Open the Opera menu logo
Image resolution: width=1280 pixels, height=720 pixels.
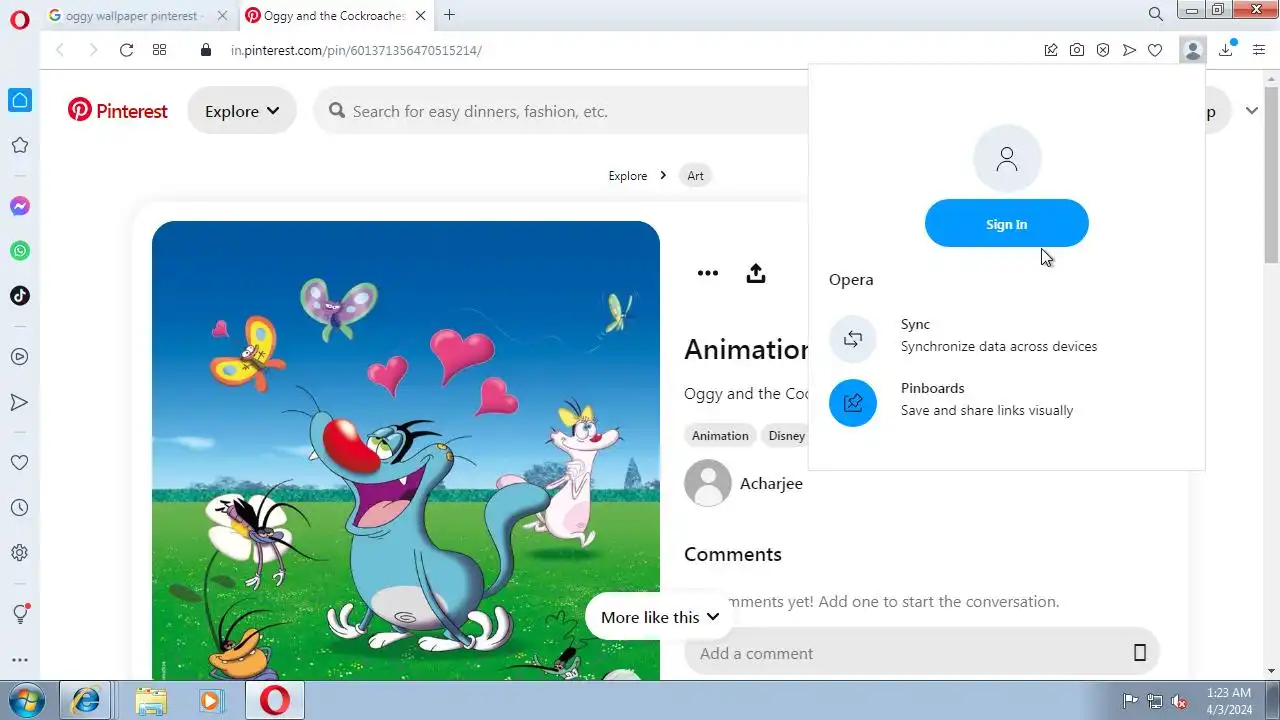tap(19, 19)
